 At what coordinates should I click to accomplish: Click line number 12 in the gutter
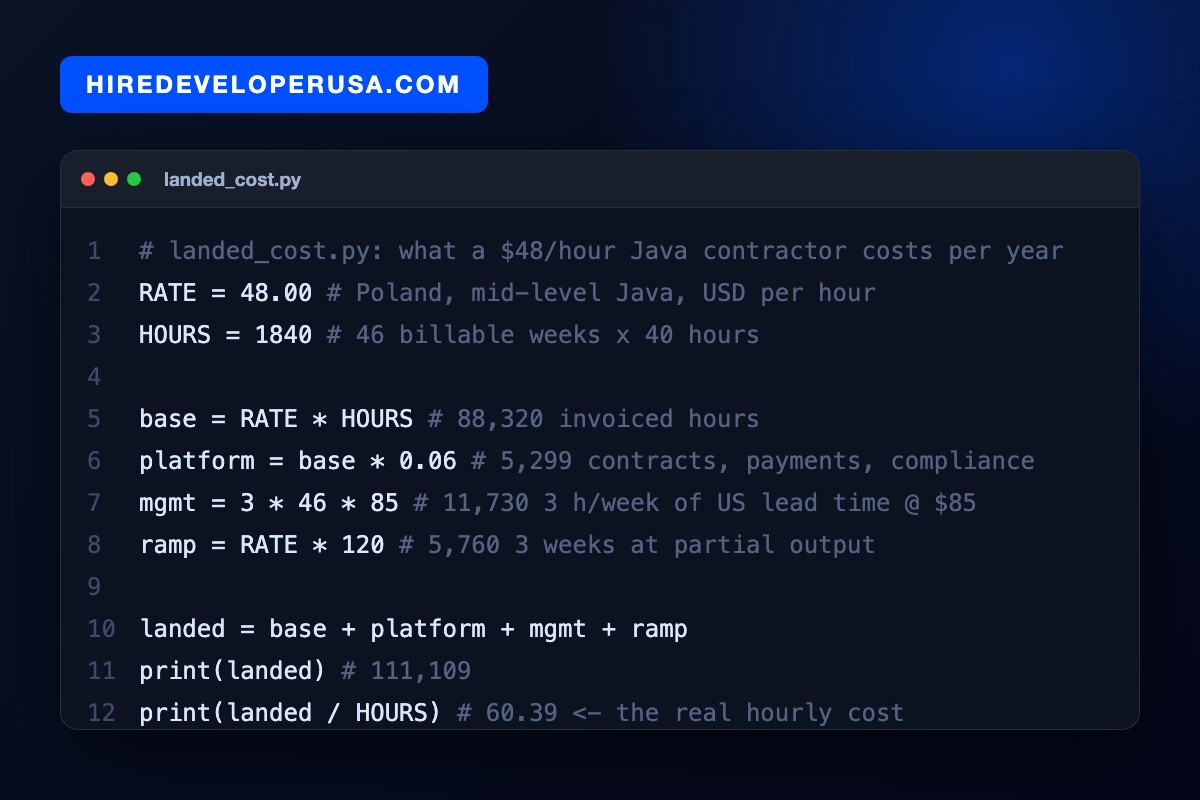[101, 712]
